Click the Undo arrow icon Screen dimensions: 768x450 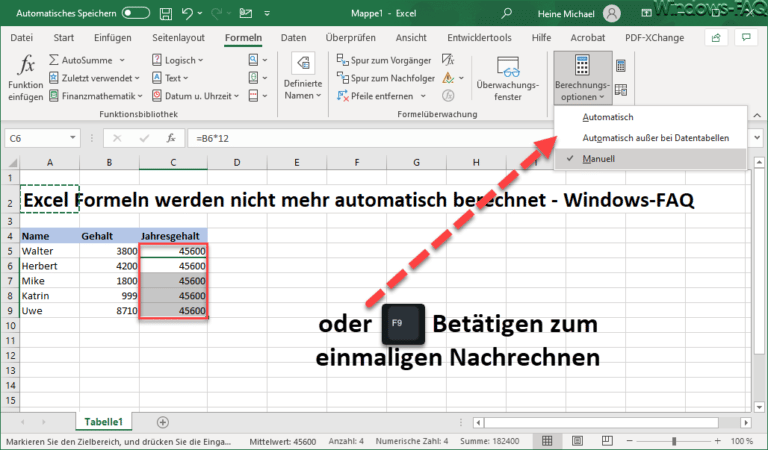[x=187, y=14]
